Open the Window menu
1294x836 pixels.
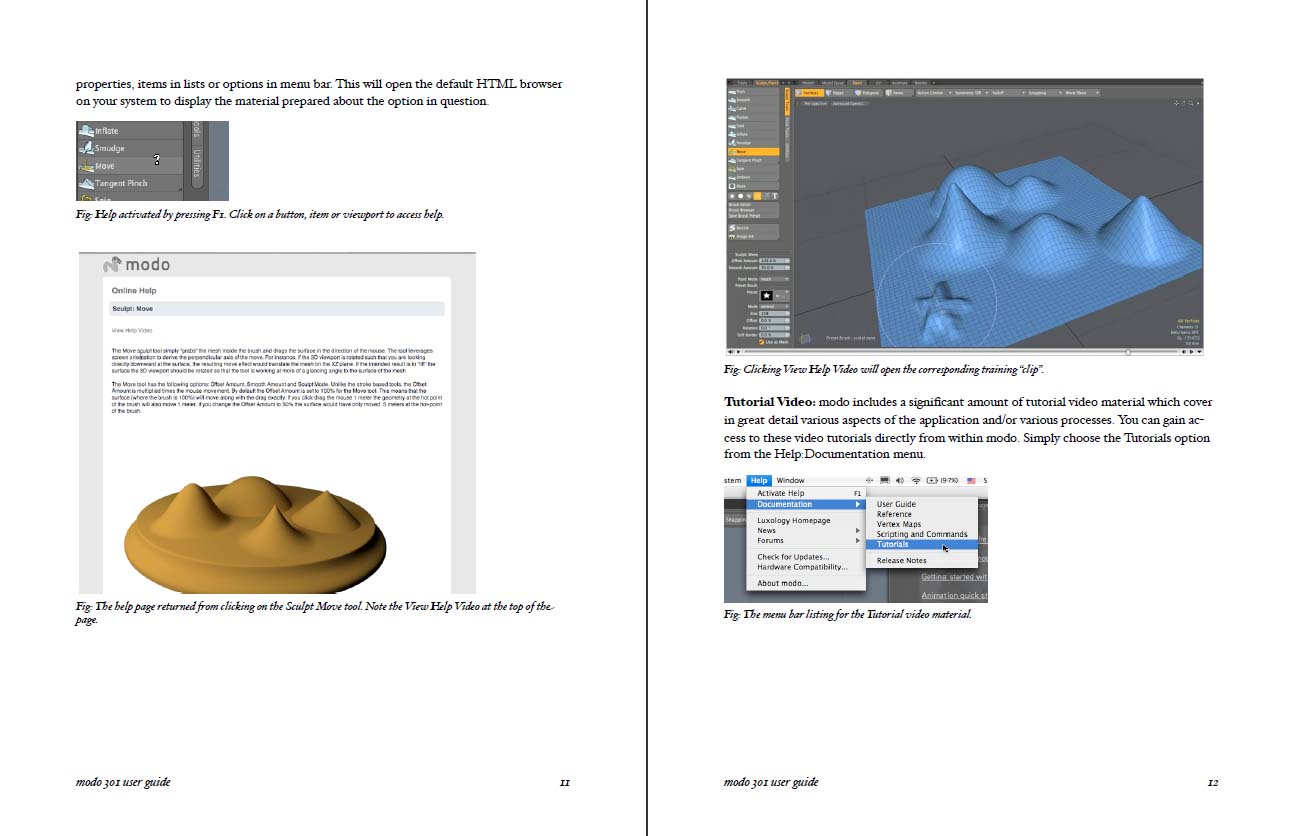790,481
